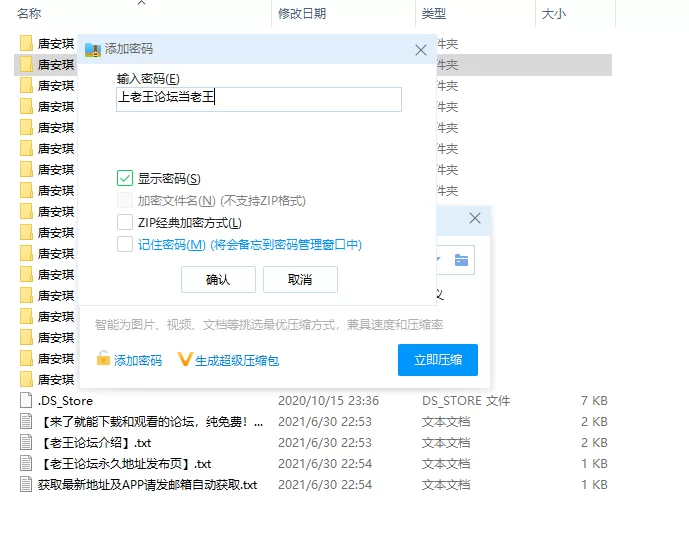Image resolution: width=689 pixels, height=550 pixels.
Task: Click the browse folder icon in compression window
Action: pyautogui.click(x=461, y=261)
